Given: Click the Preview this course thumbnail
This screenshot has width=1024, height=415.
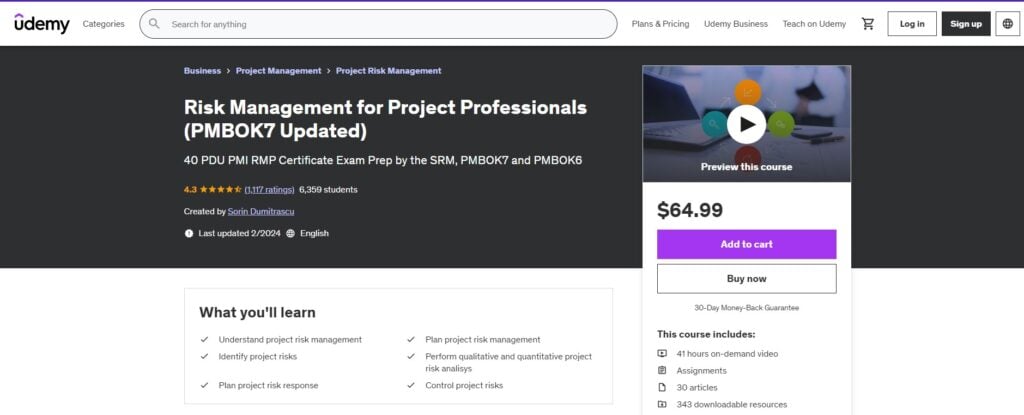Looking at the screenshot, I should 746,124.
